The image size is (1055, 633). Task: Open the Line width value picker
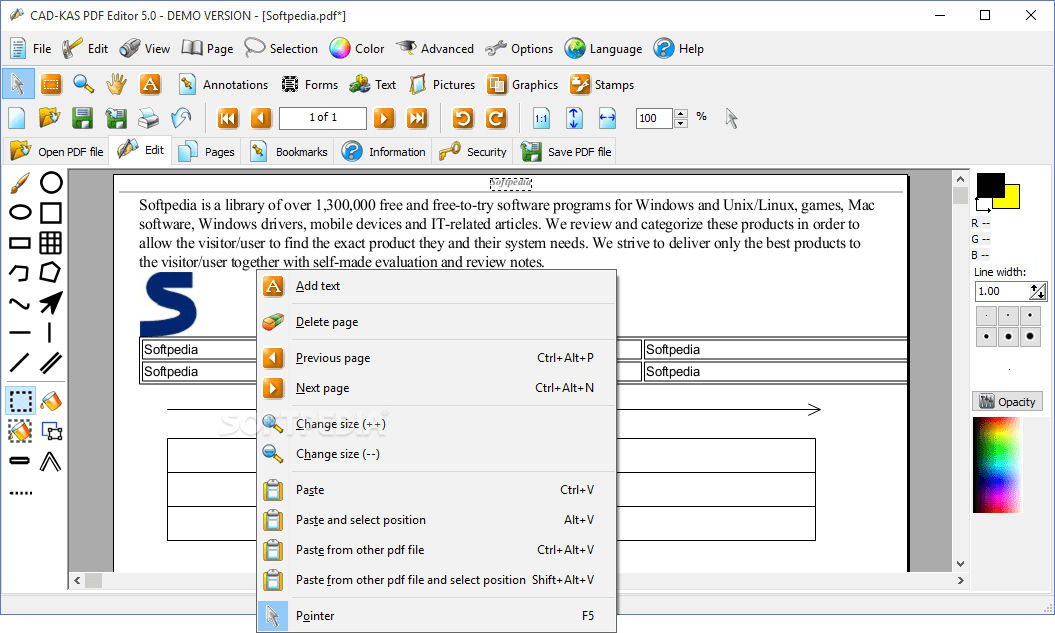coord(1038,291)
